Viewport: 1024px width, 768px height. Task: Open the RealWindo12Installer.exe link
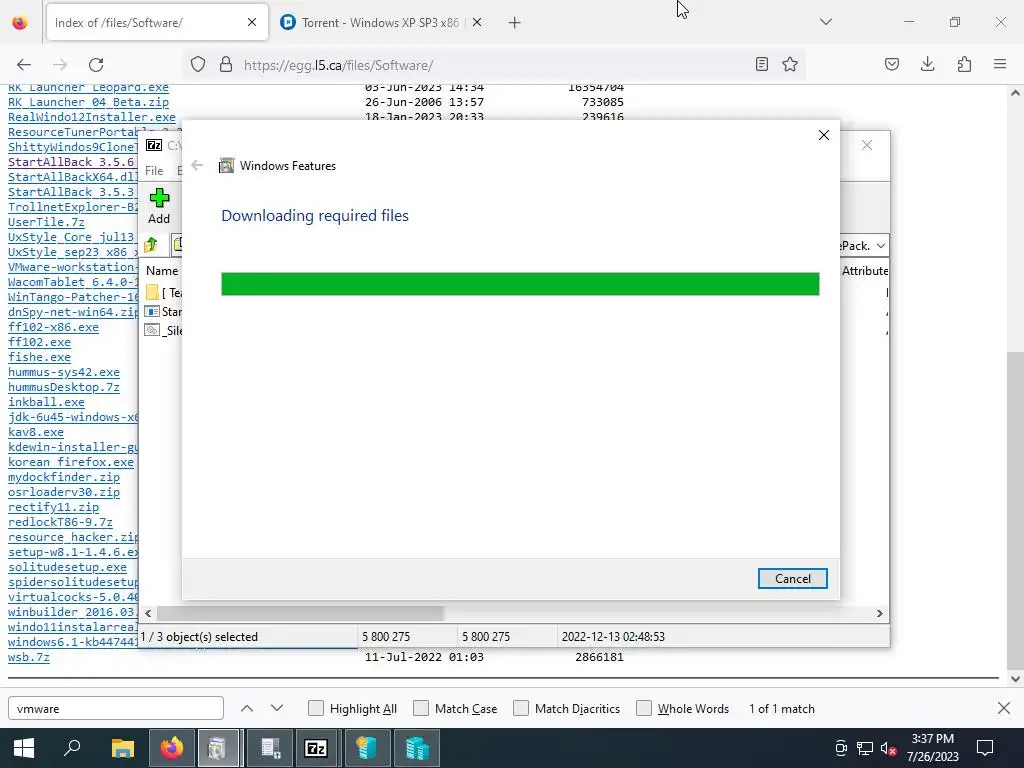coord(91,117)
